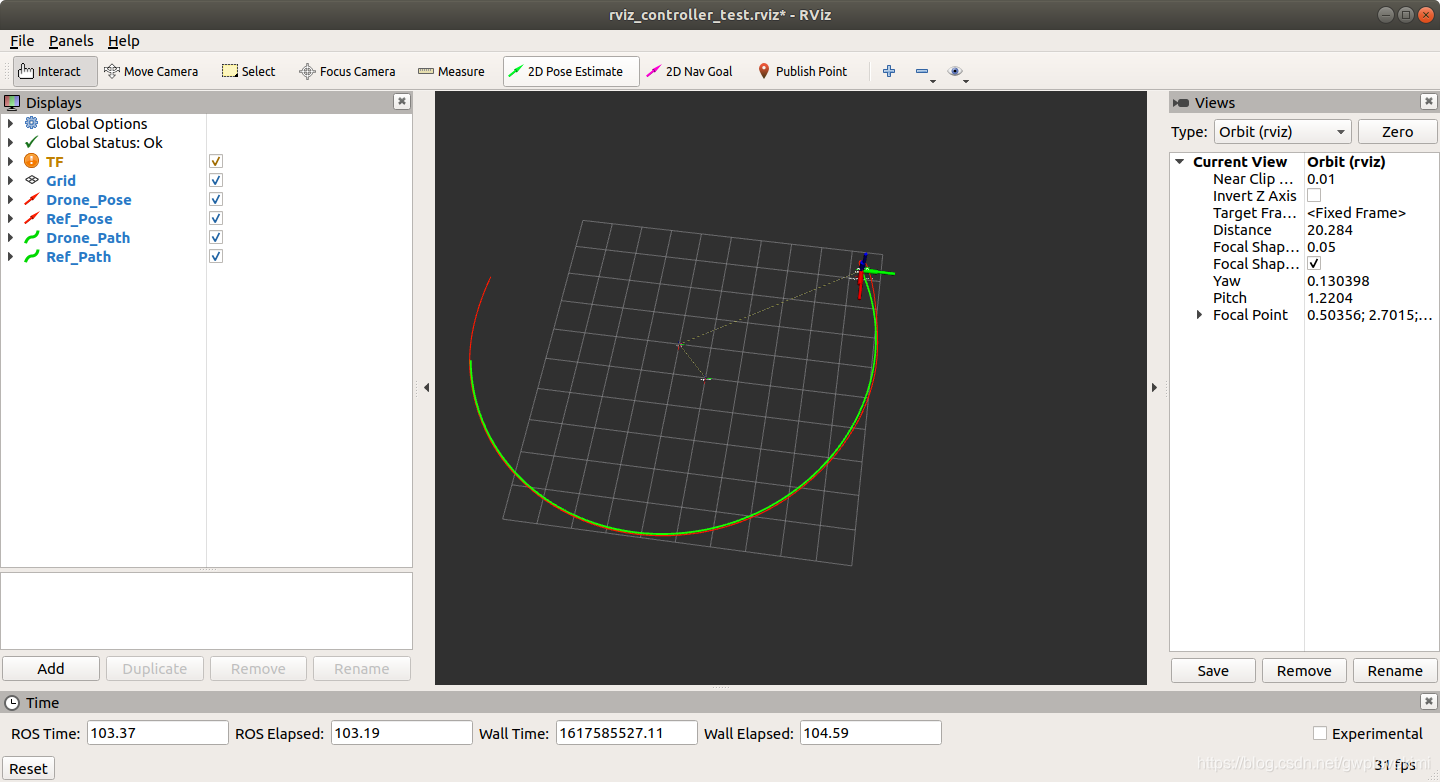Close the Views panel
This screenshot has width=1440, height=782.
pyautogui.click(x=1428, y=101)
